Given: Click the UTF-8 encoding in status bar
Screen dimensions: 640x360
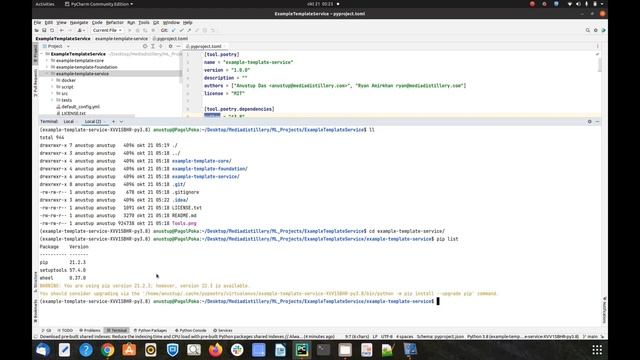Looking at the screenshot, I should coord(387,337).
